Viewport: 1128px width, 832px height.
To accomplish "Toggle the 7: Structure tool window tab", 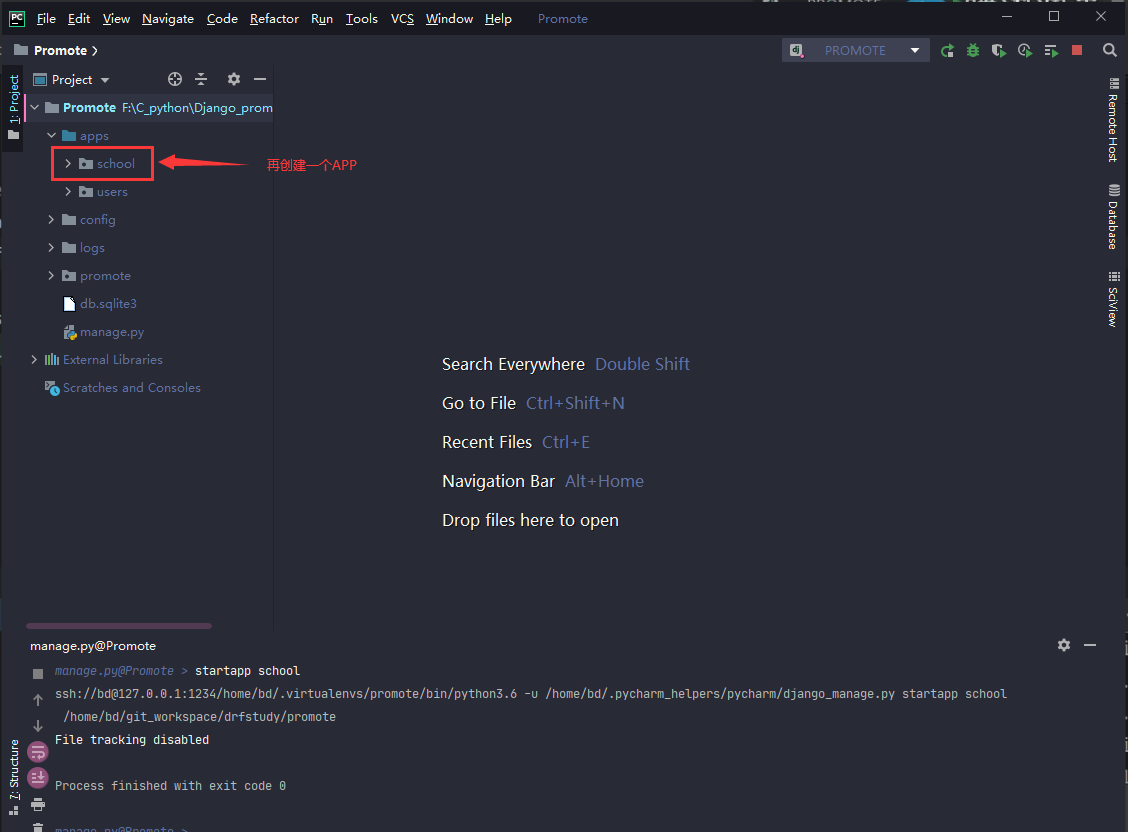I will click(x=14, y=777).
